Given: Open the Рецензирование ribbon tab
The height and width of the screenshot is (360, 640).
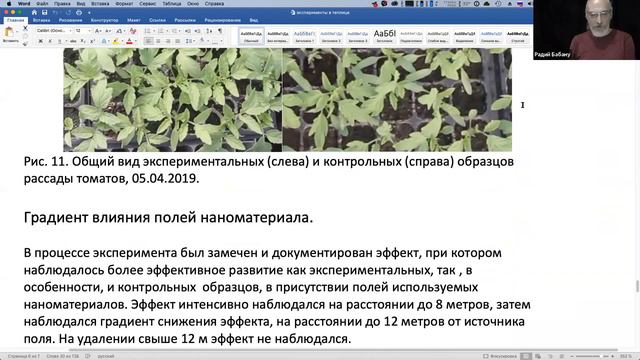Looking at the screenshot, I should (222, 20).
